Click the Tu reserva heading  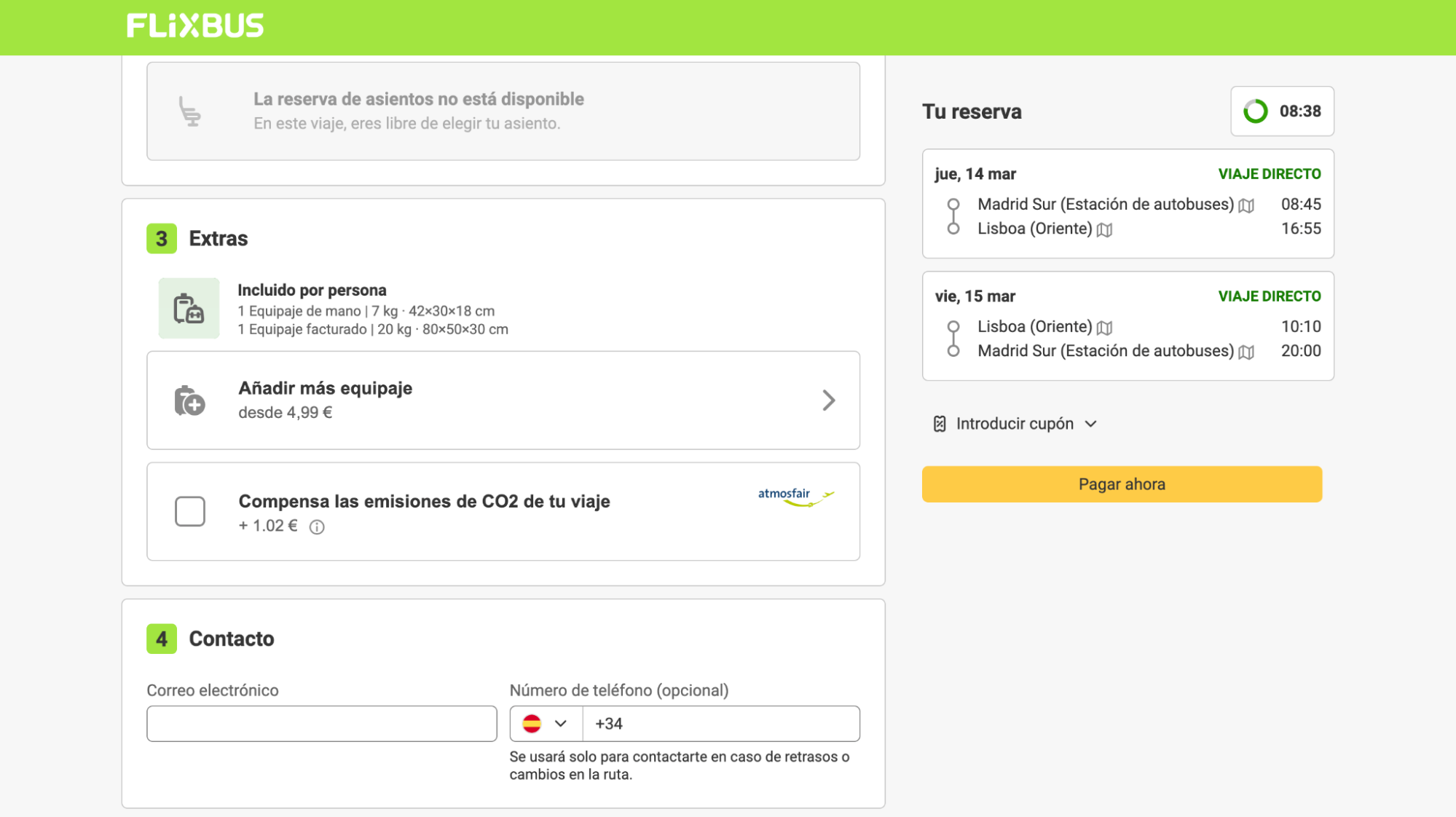click(x=972, y=111)
